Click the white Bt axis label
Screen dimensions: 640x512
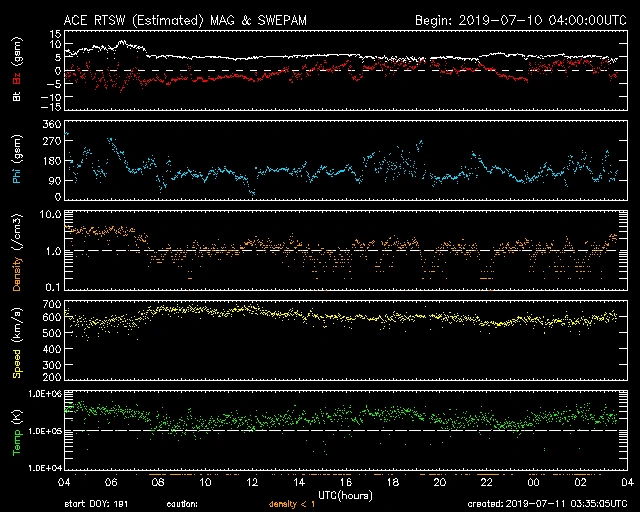point(16,97)
